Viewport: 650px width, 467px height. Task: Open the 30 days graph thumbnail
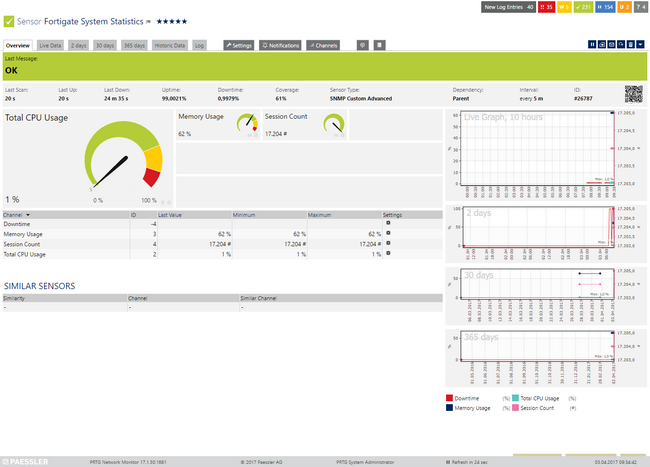point(546,296)
